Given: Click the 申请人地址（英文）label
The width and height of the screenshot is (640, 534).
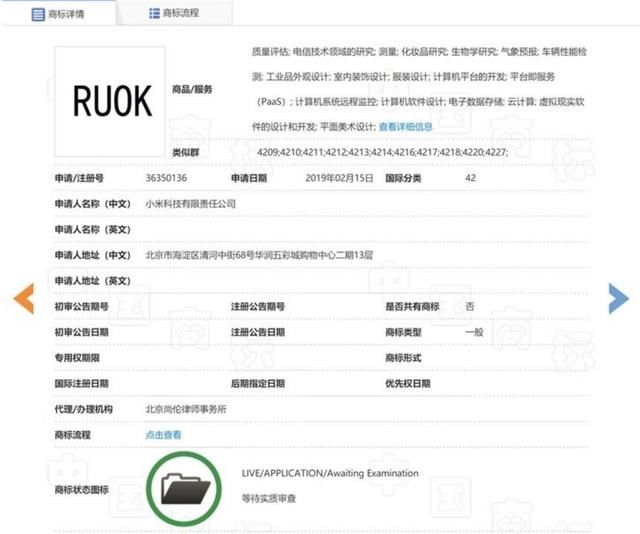Looking at the screenshot, I should tap(93, 281).
